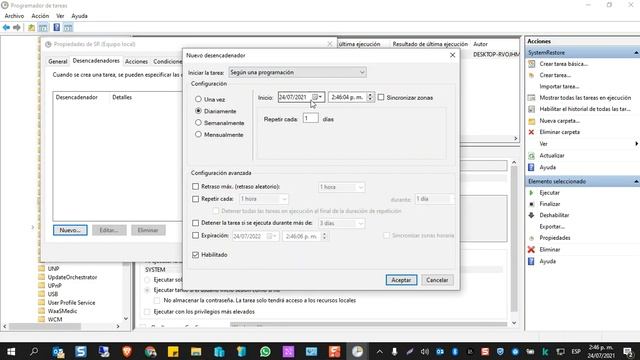Click the taskbar search magnifier
The height and width of the screenshot is (360, 640).
click(34, 351)
